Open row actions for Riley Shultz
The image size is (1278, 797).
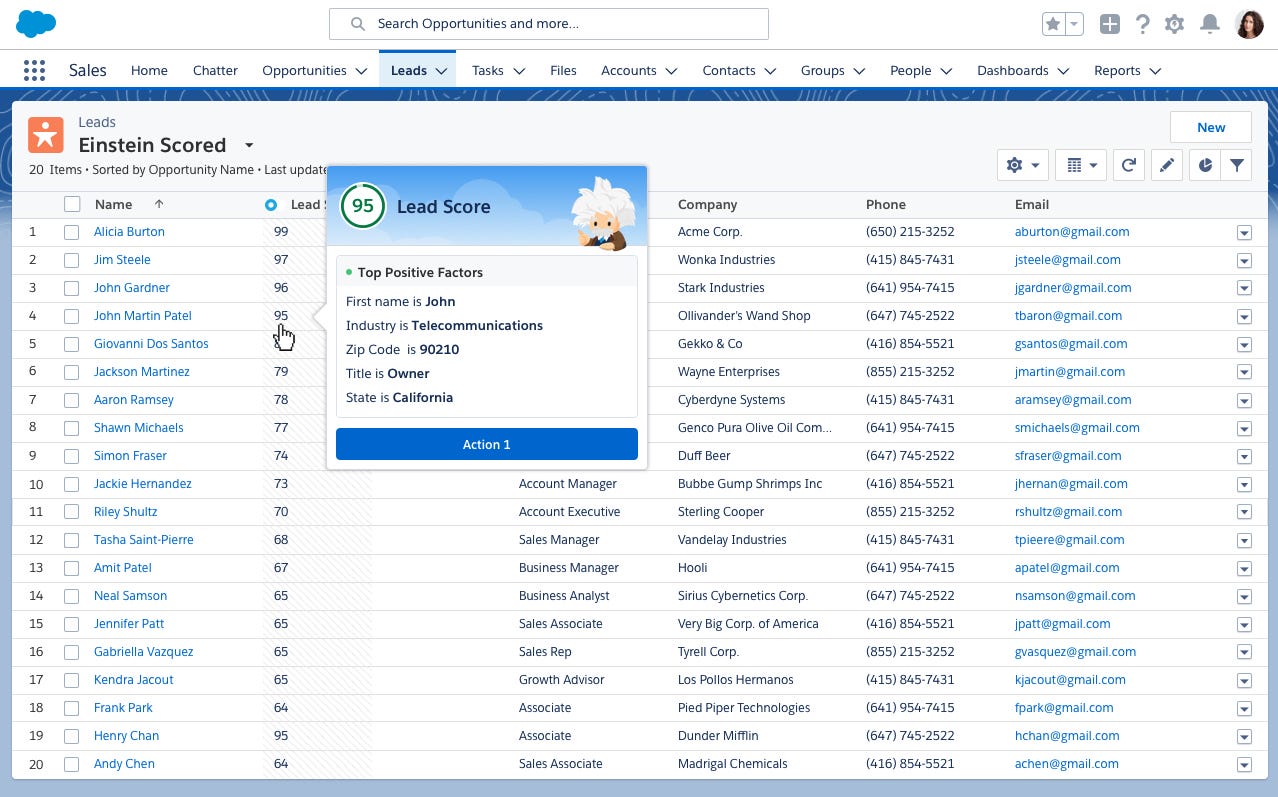[x=1244, y=512]
